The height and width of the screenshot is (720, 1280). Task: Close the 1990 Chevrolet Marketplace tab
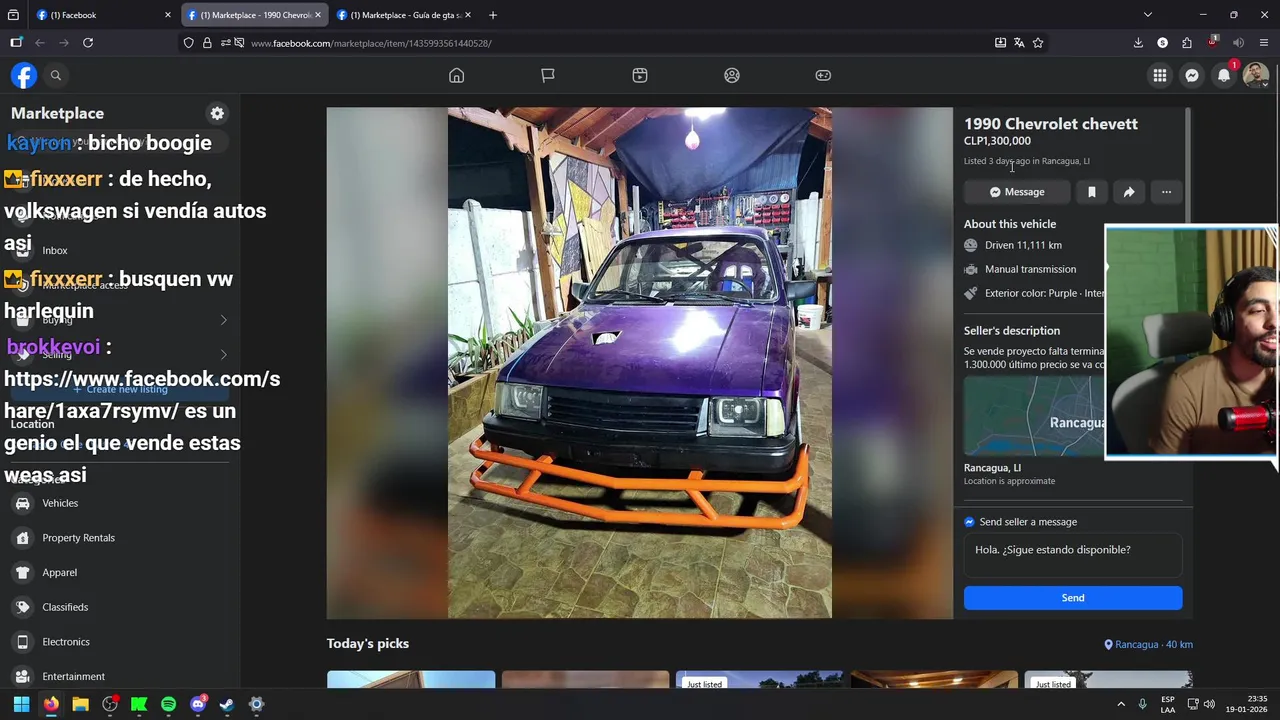tap(318, 15)
